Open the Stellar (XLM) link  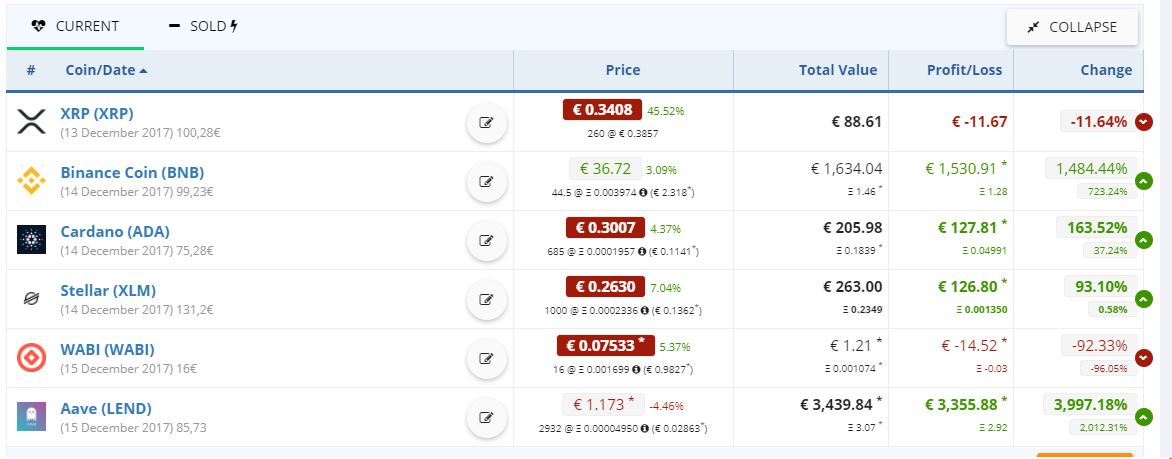click(108, 291)
